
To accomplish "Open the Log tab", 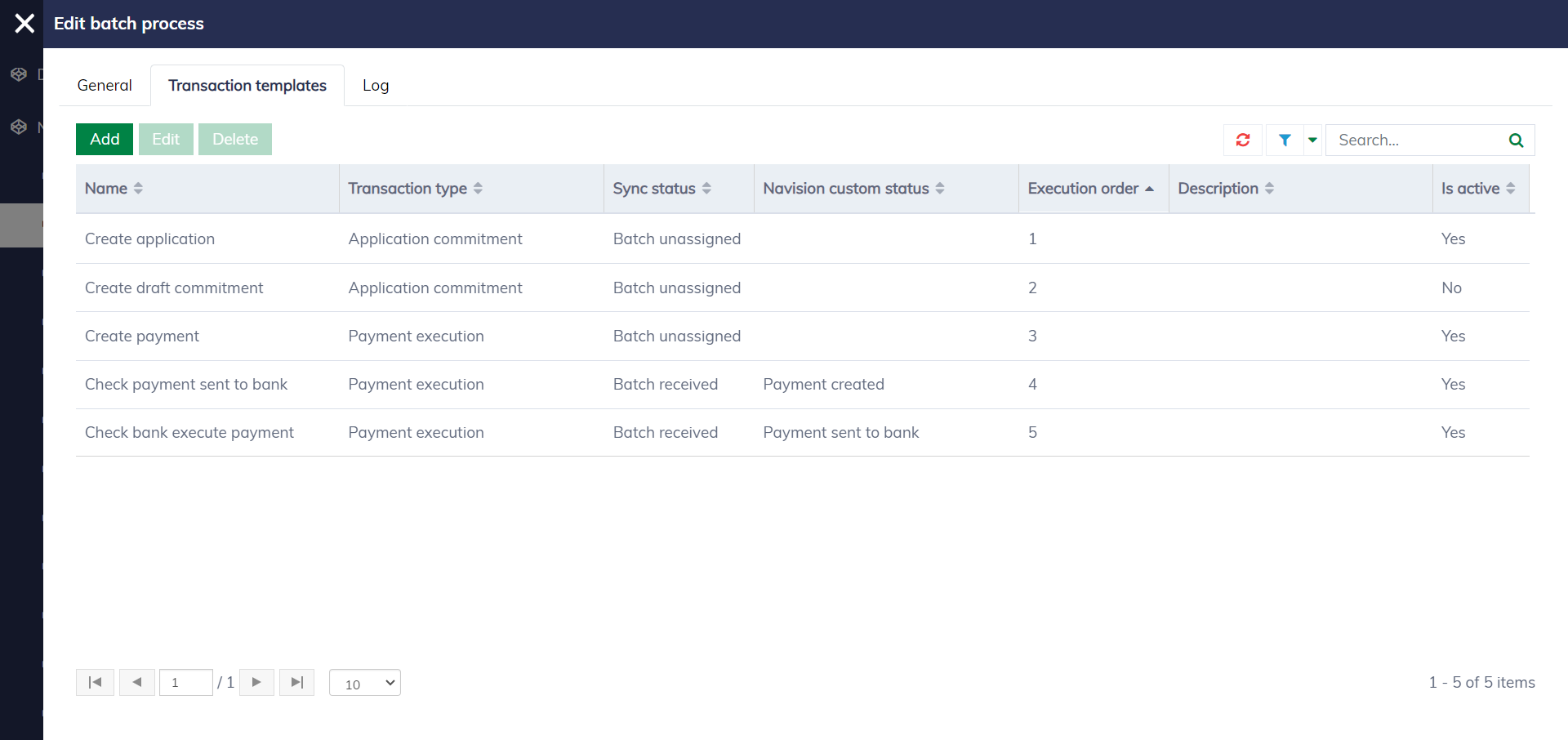I will (375, 86).
